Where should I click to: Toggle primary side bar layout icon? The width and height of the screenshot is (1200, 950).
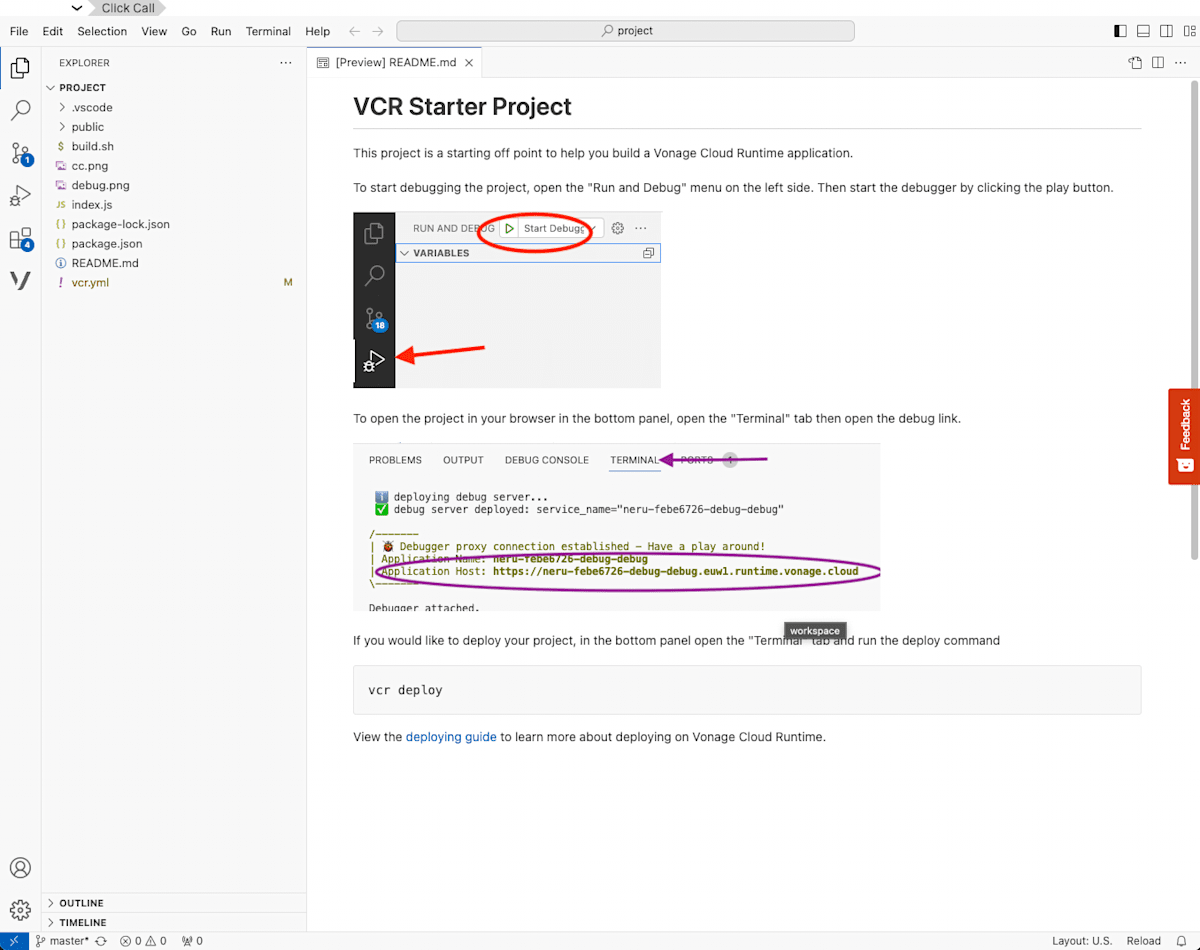(1120, 31)
